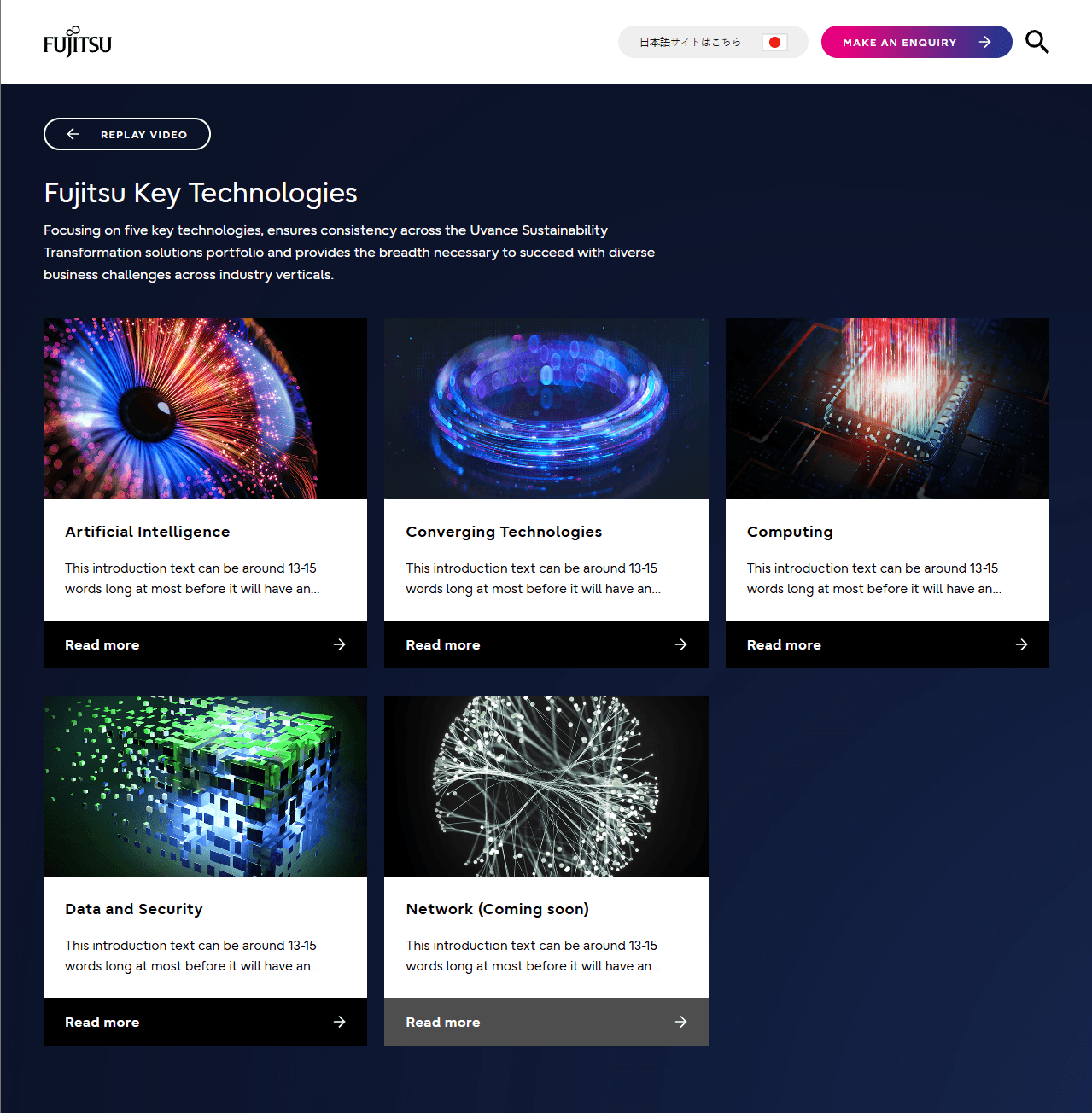The height and width of the screenshot is (1113, 1092).
Task: Click intro text under Computing
Action: tap(874, 579)
